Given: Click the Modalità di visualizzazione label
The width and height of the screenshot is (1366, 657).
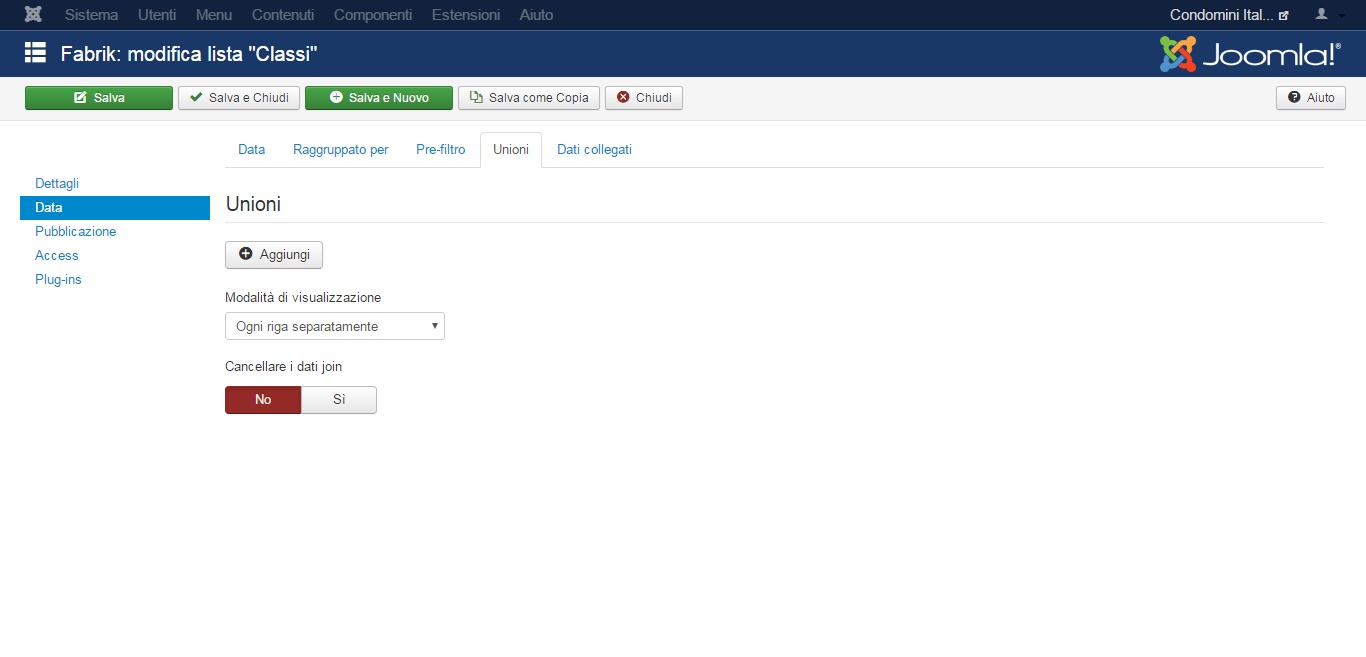Looking at the screenshot, I should pos(303,297).
